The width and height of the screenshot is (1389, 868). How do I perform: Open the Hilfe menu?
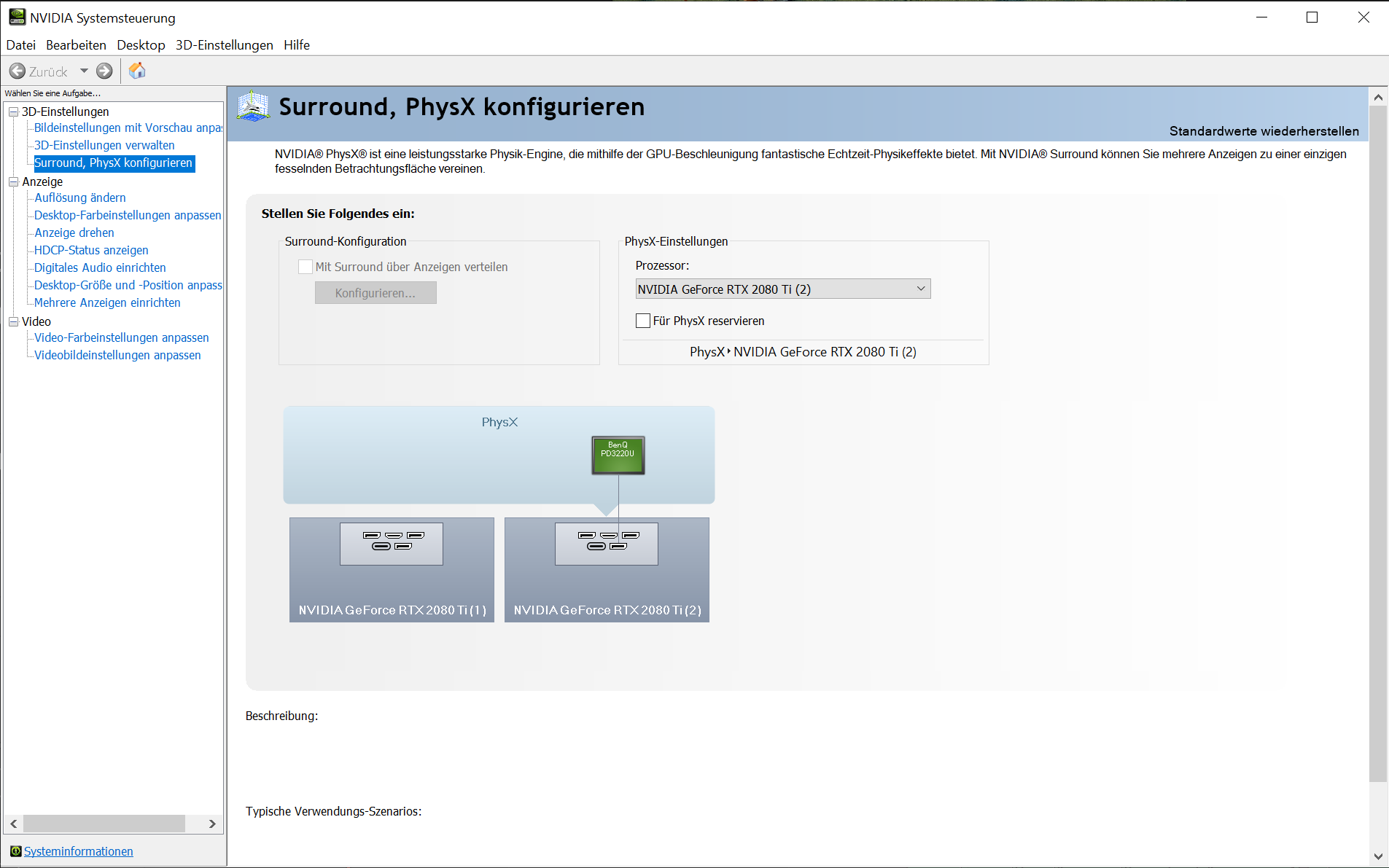297,45
